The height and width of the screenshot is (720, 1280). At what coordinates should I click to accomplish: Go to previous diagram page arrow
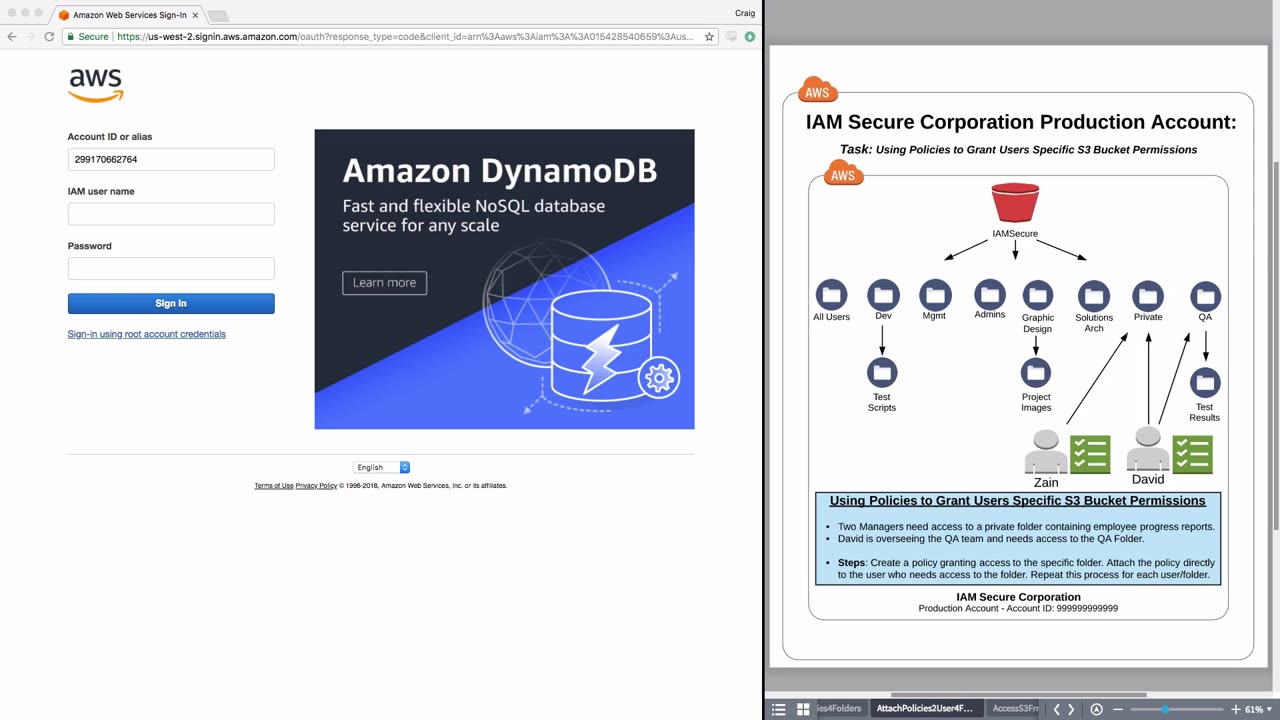click(x=1057, y=709)
